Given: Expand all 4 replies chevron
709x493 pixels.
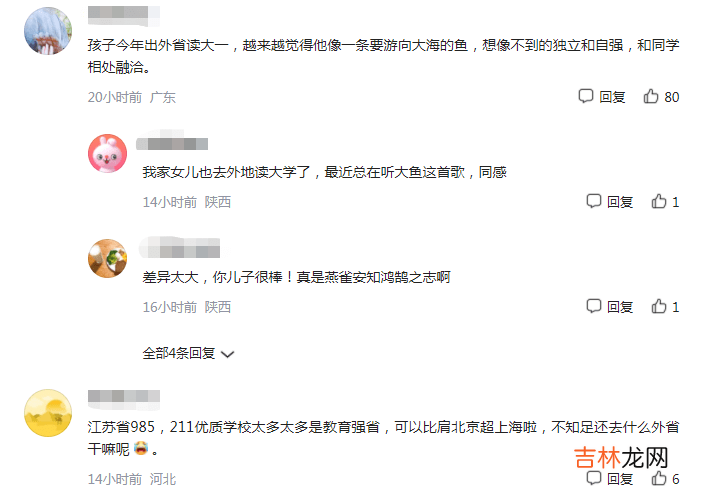Looking at the screenshot, I should coord(227,354).
